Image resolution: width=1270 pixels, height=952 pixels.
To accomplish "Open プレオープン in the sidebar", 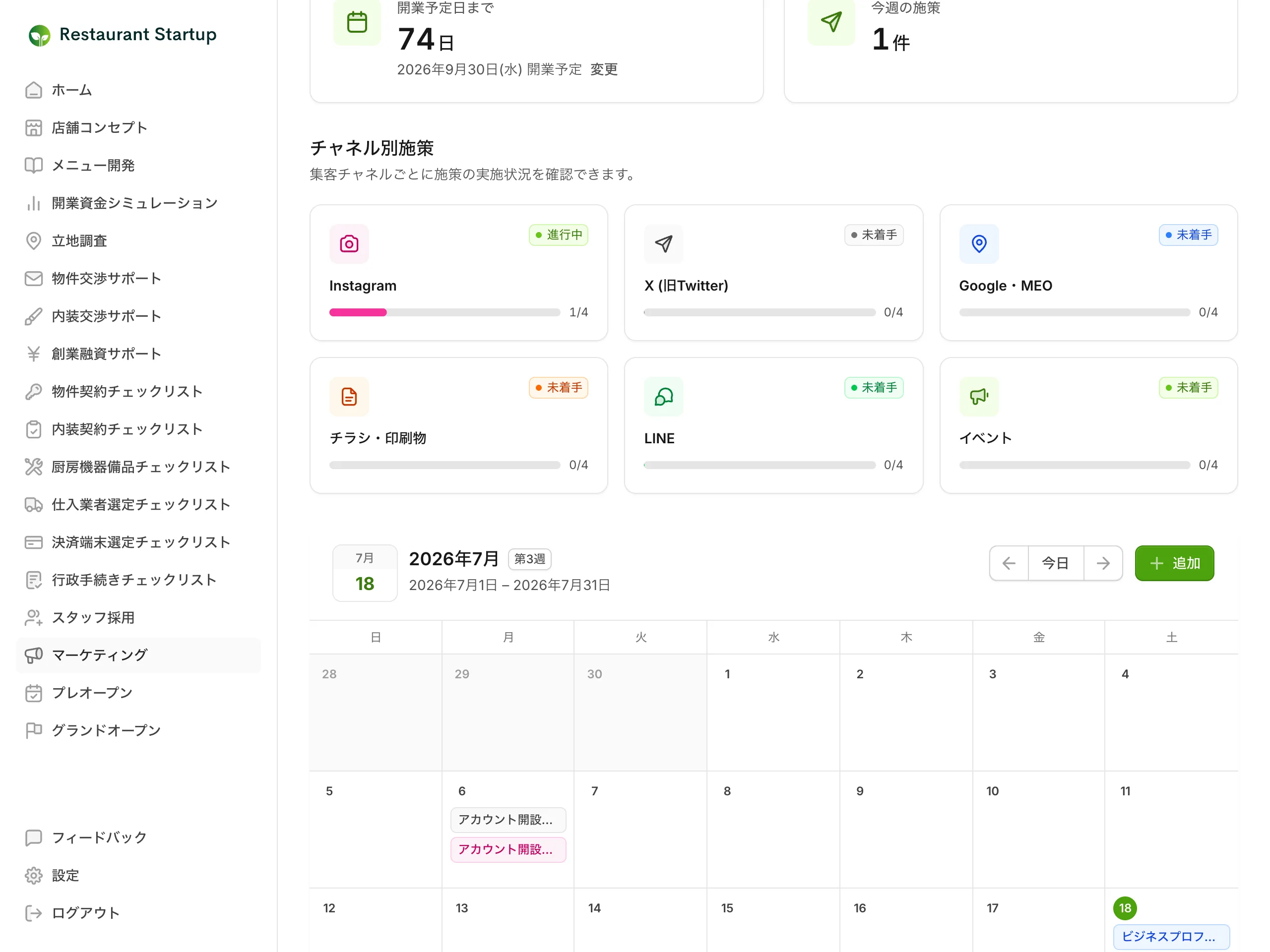I will click(138, 693).
